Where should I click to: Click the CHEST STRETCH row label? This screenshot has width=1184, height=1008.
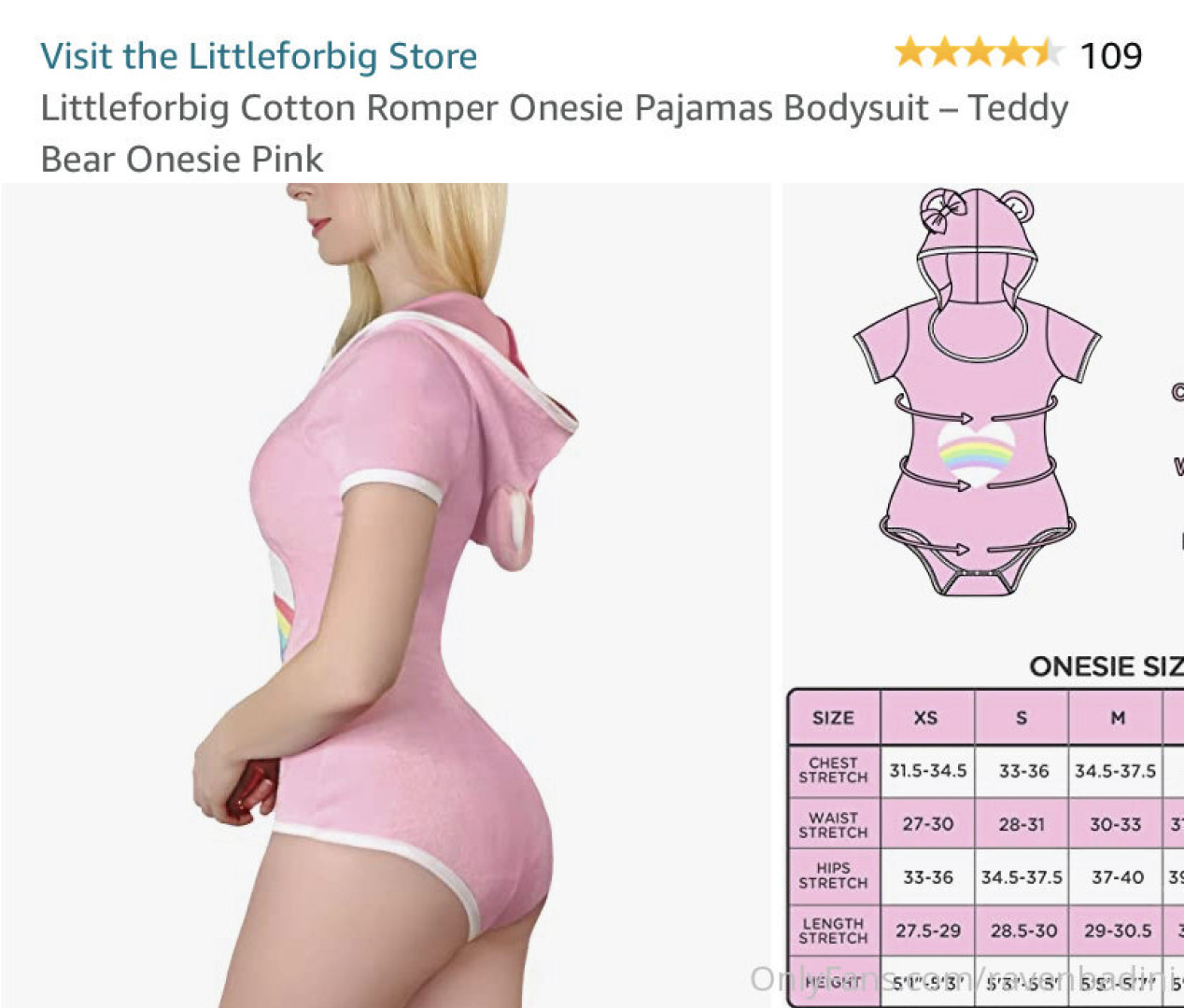click(833, 770)
